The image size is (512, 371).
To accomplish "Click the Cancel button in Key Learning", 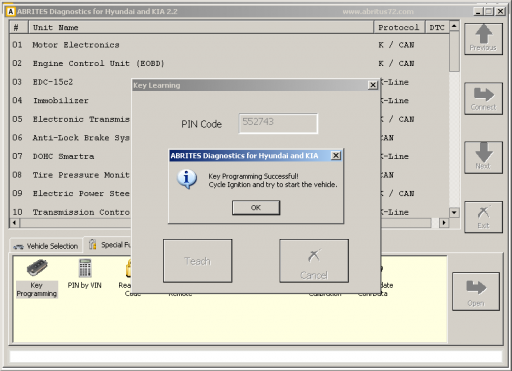I will pyautogui.click(x=314, y=261).
